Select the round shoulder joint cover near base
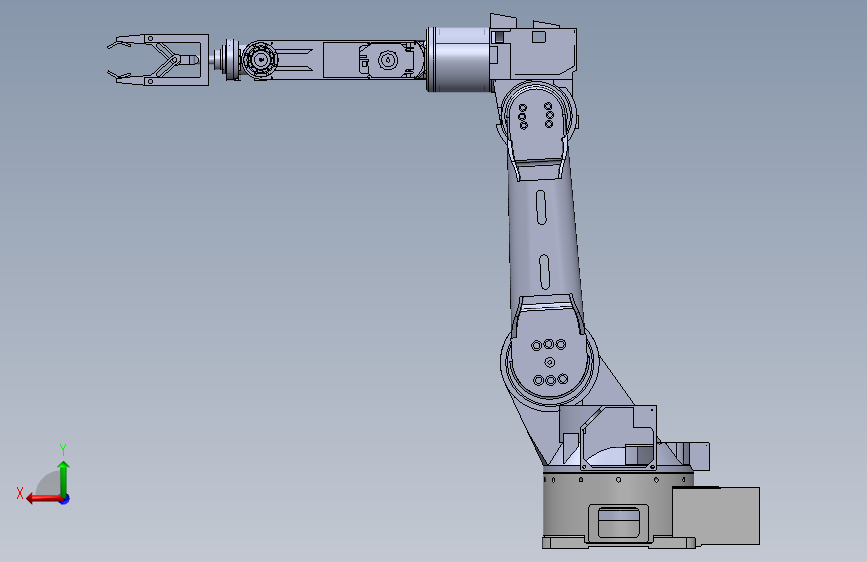The width and height of the screenshot is (867, 562). 549,362
